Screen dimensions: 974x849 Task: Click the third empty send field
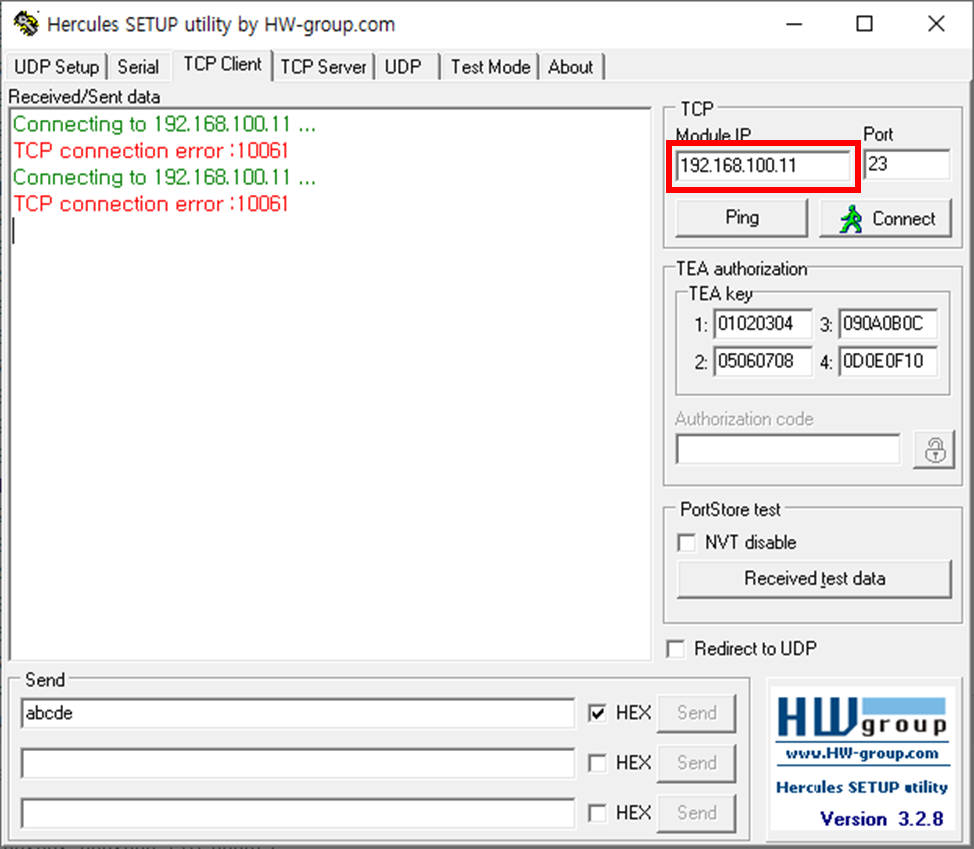coord(298,813)
